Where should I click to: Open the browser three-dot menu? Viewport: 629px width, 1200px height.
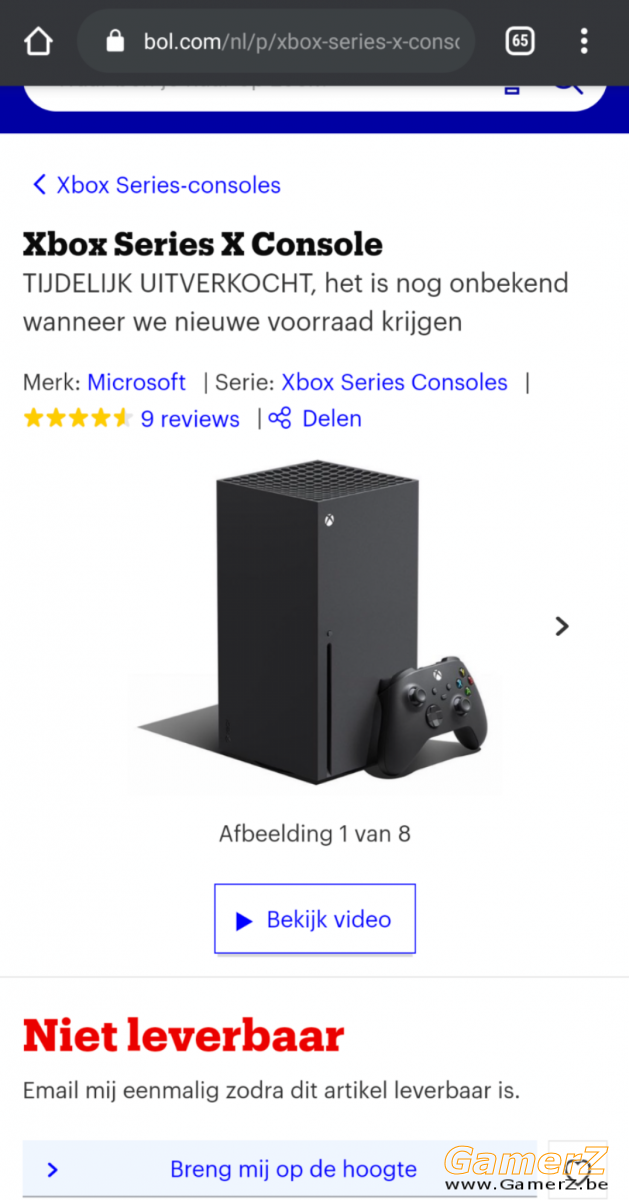(584, 41)
